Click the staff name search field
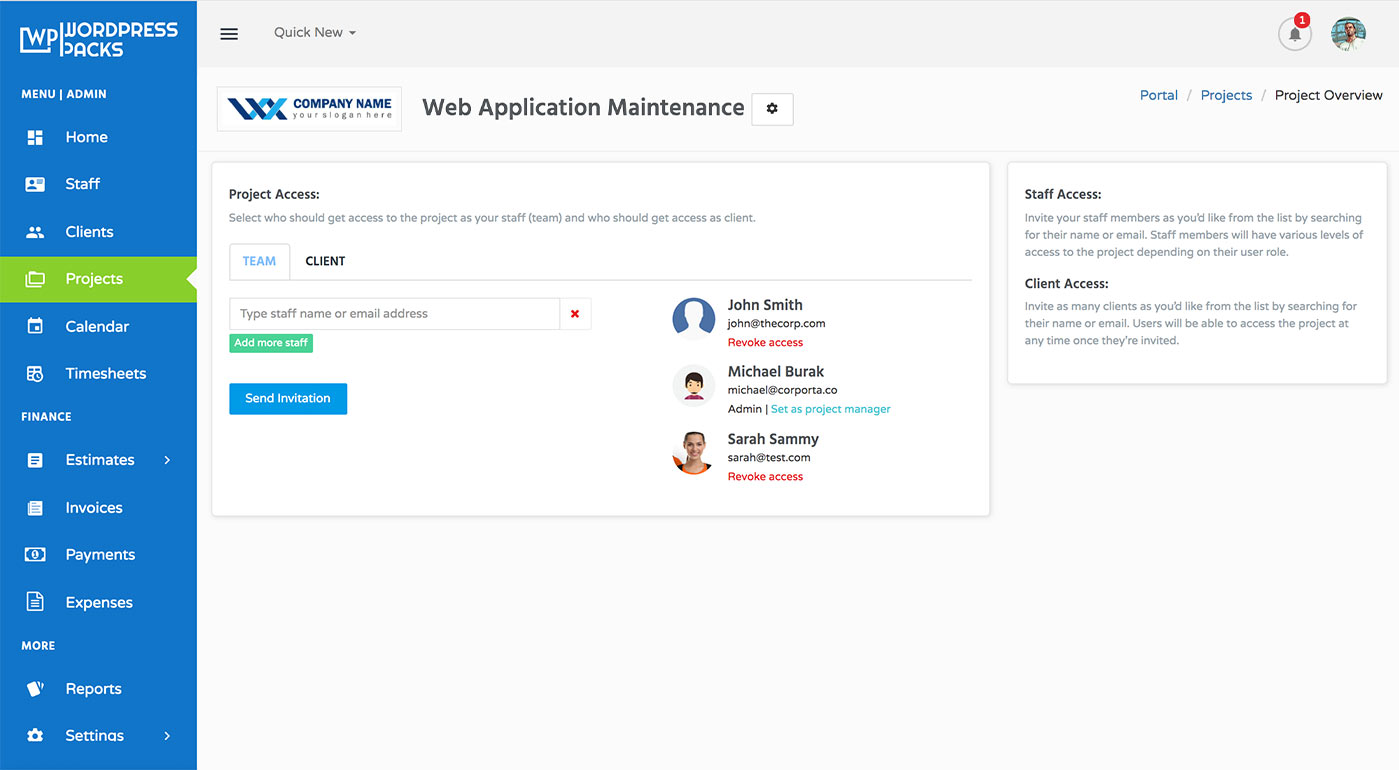Screen dimensions: 1399x770 [x=394, y=313]
